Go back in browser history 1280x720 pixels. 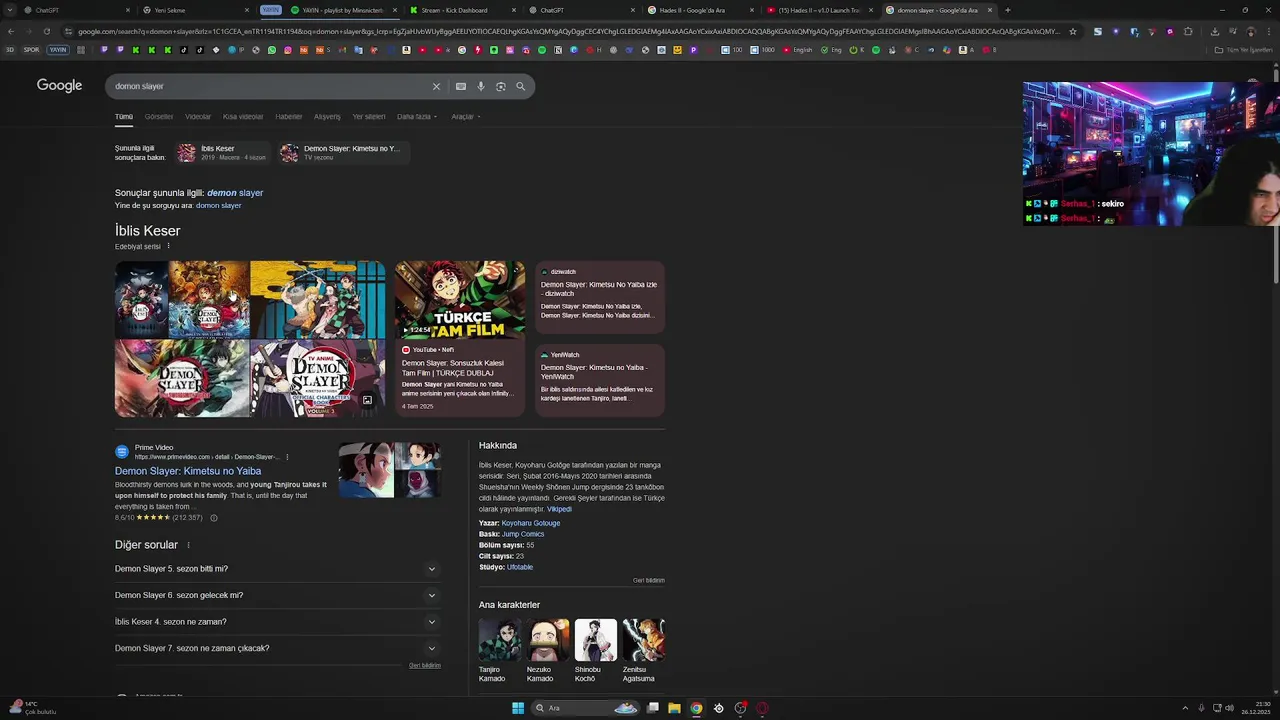pos(11,31)
